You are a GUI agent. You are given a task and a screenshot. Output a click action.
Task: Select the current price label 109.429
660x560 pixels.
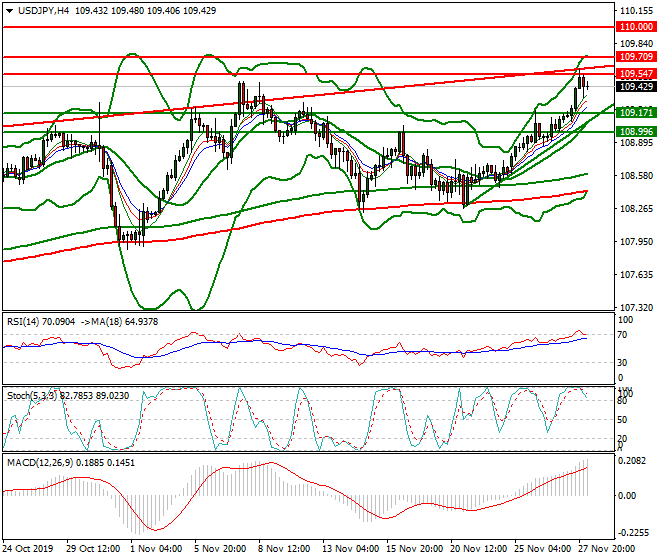pos(636,87)
